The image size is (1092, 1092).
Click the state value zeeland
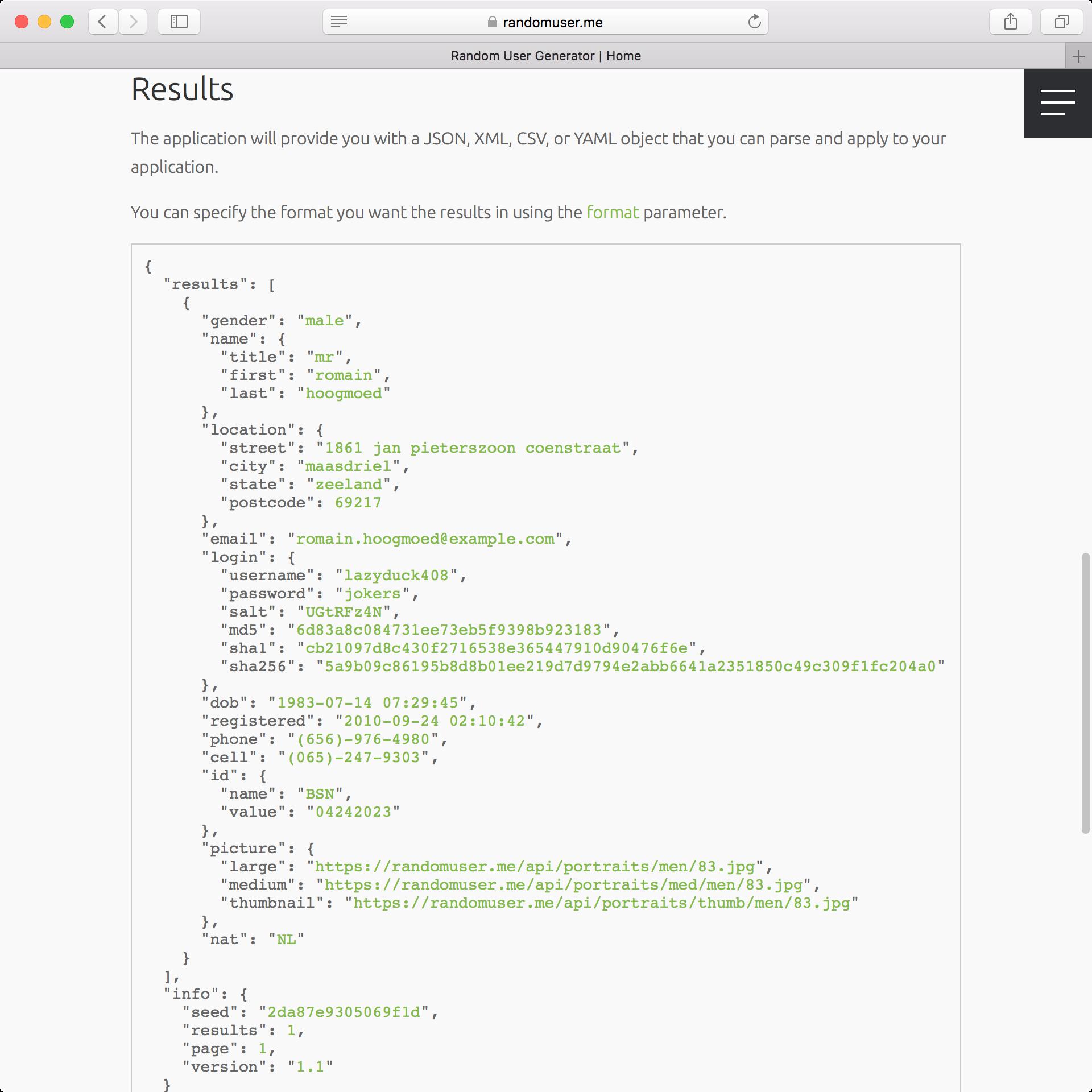click(x=349, y=485)
